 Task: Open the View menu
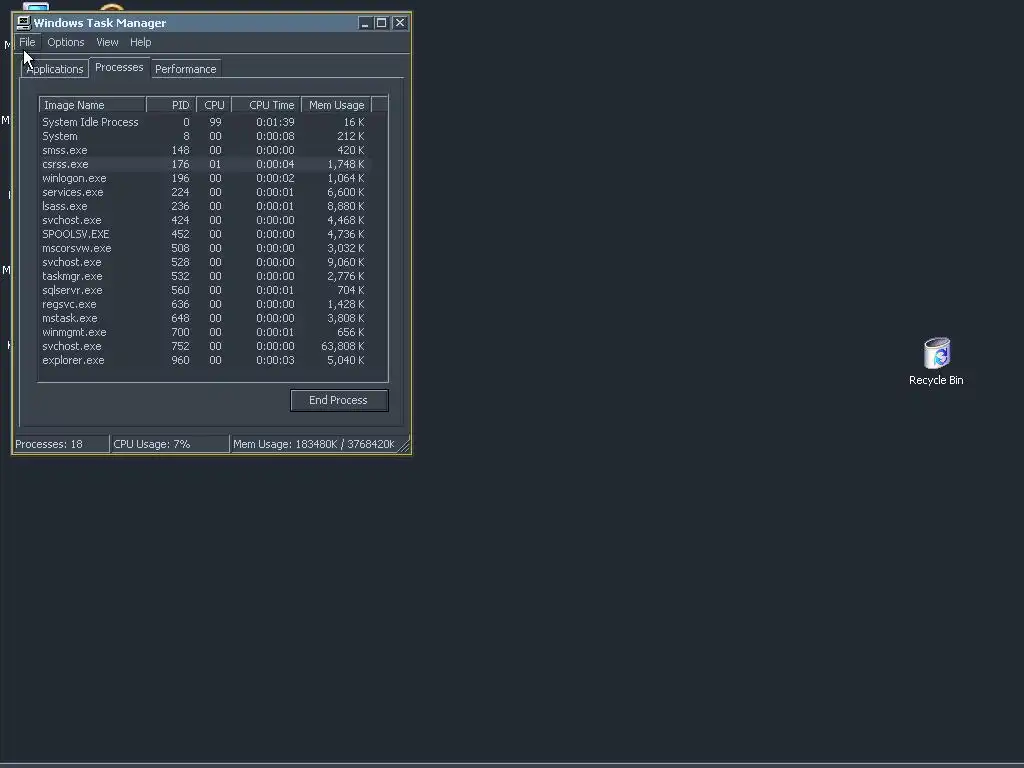[107, 42]
